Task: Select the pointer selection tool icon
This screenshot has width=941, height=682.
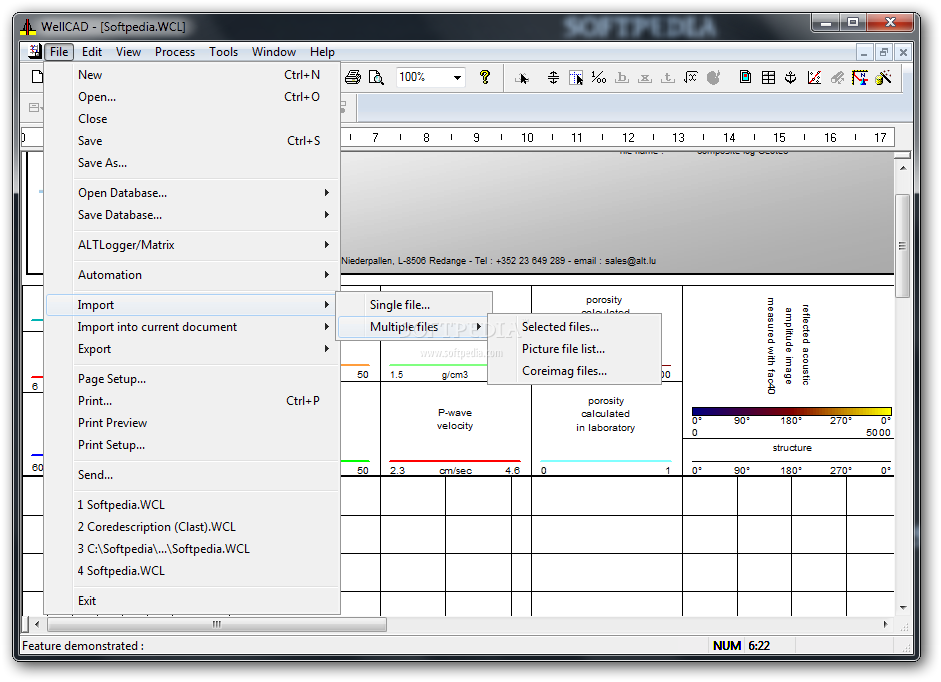Action: 522,77
